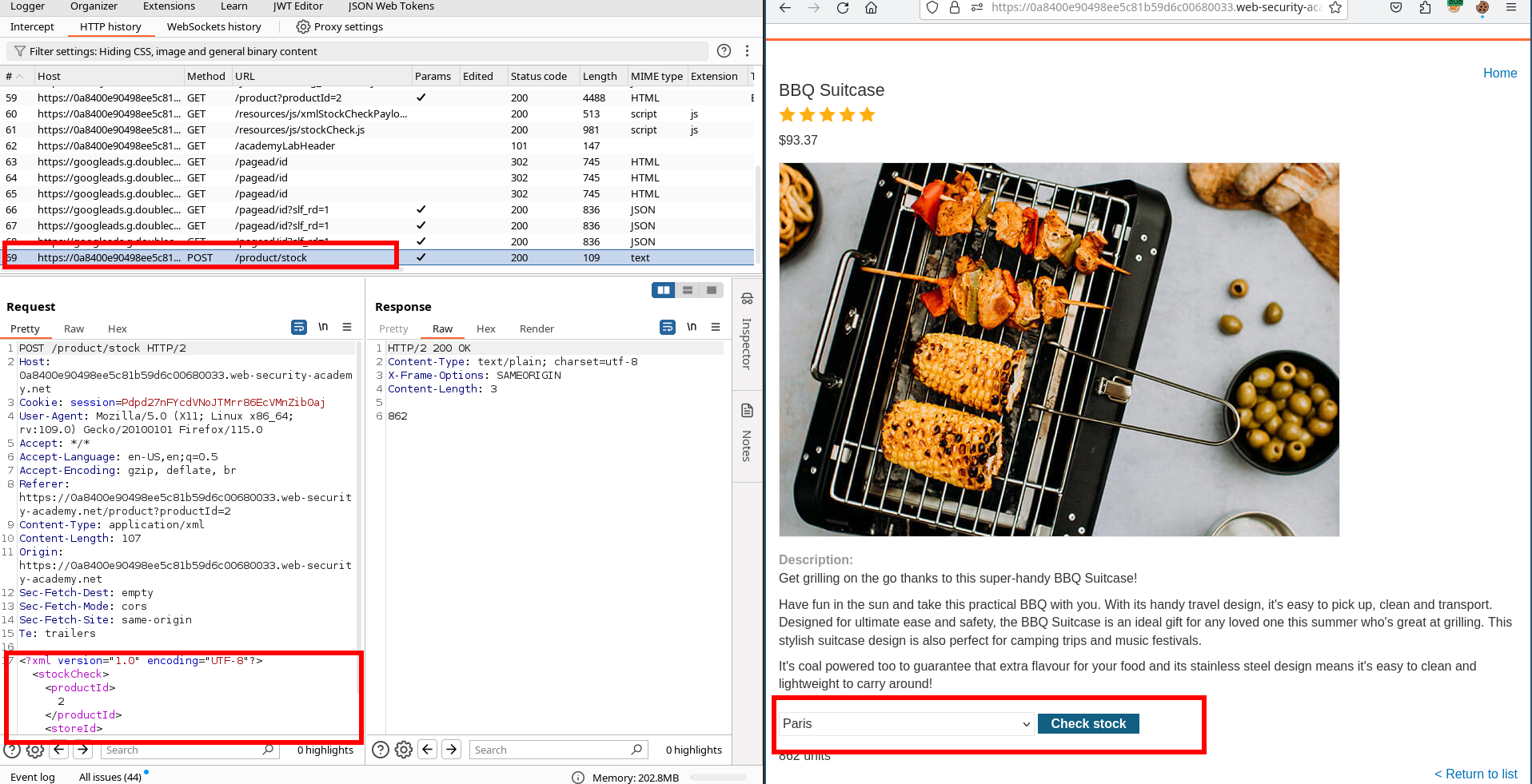
Task: Open request editor hamburger menu
Action: pos(347,327)
